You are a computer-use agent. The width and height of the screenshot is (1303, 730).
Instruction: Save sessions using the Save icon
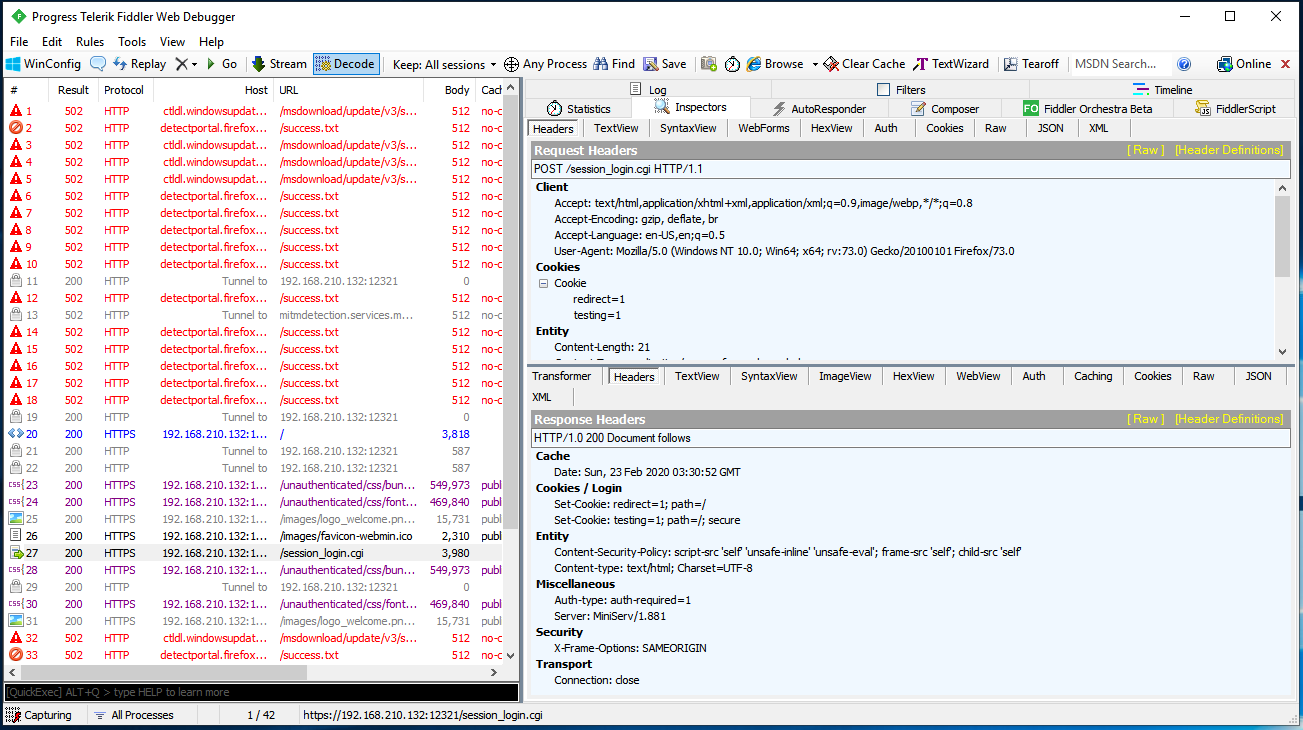[665, 64]
